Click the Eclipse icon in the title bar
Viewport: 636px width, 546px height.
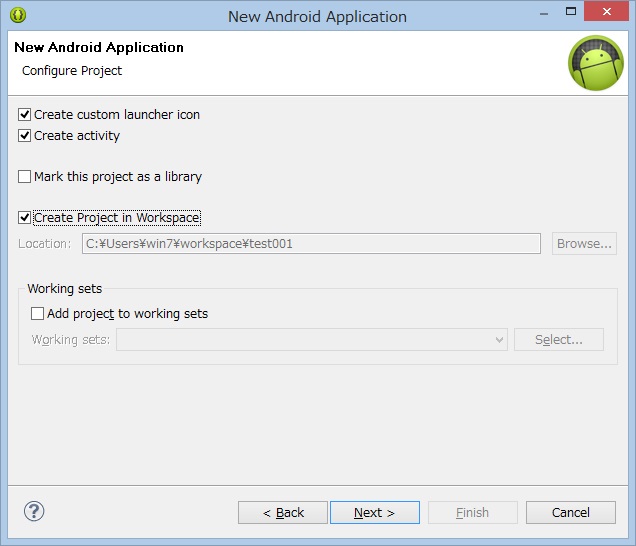18,15
